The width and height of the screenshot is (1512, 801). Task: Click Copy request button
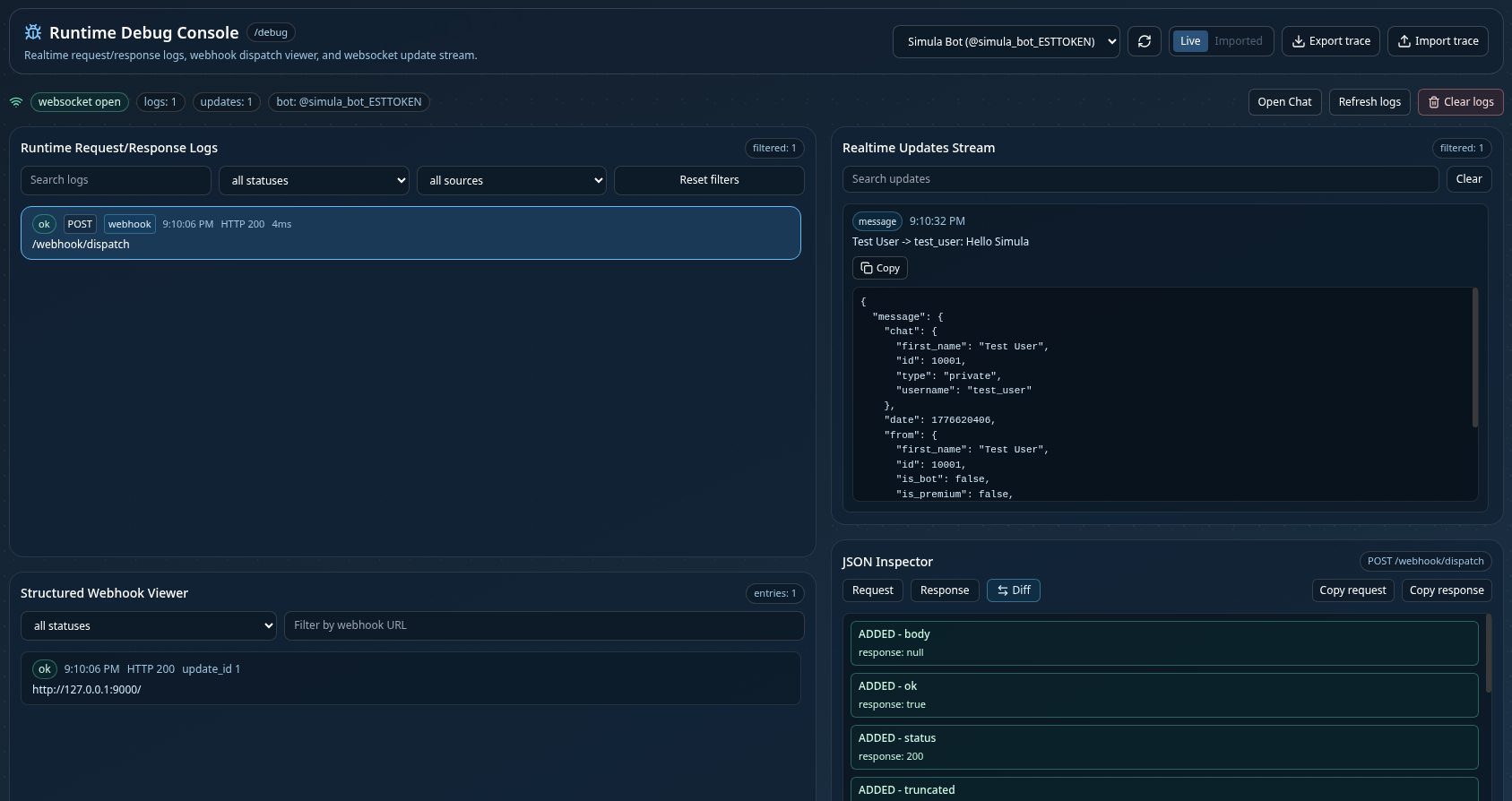coord(1352,590)
